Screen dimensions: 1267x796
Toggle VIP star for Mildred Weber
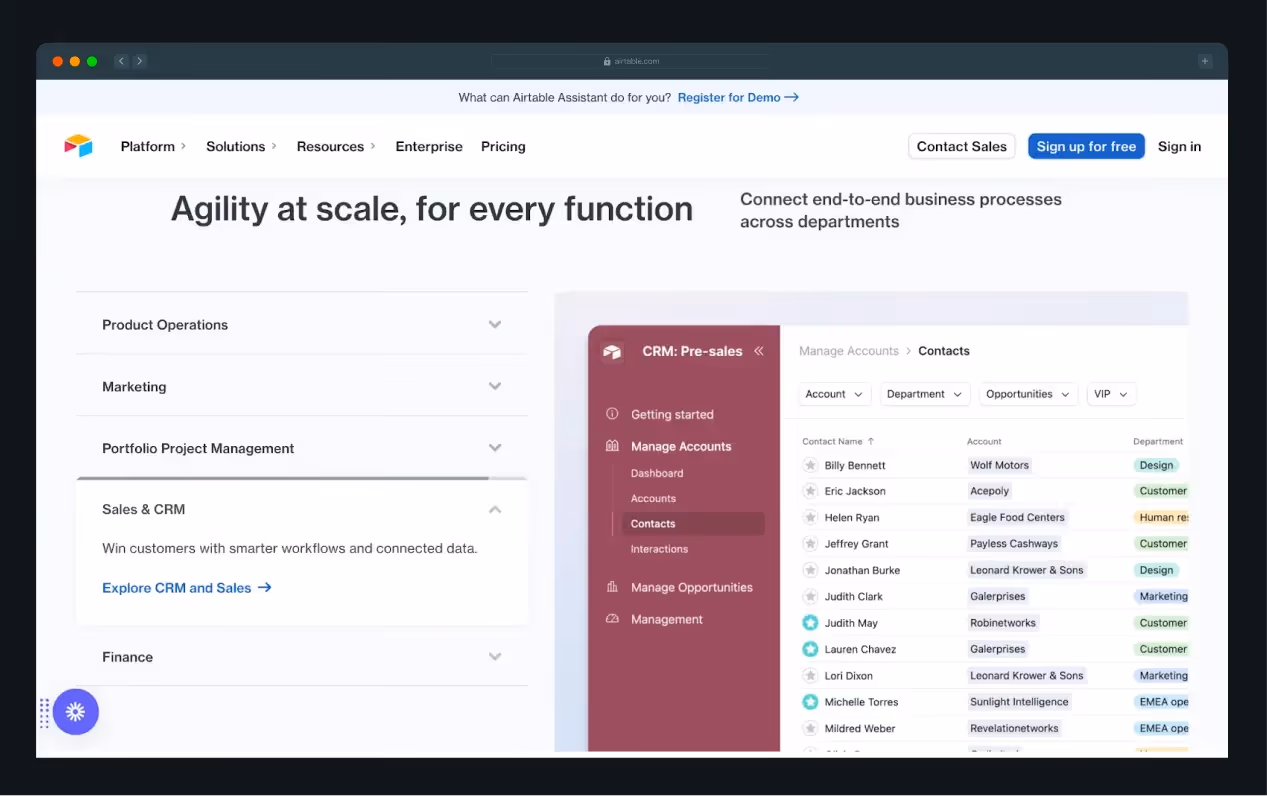[810, 728]
